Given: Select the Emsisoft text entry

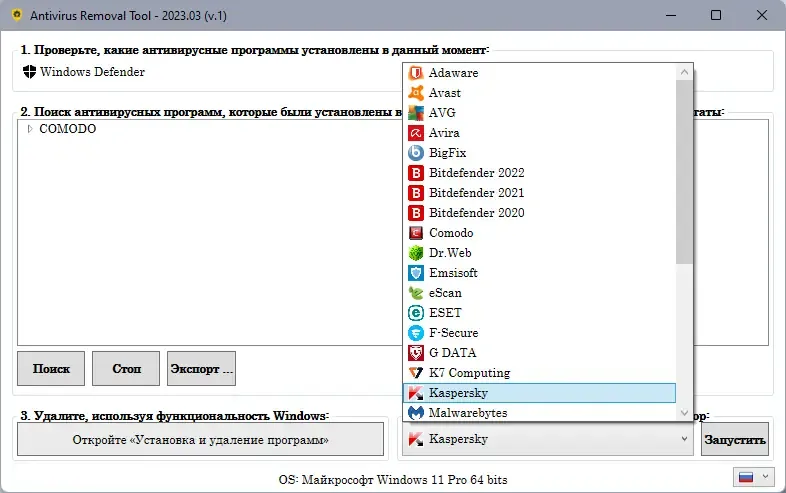Looking at the screenshot, I should click(x=453, y=273).
